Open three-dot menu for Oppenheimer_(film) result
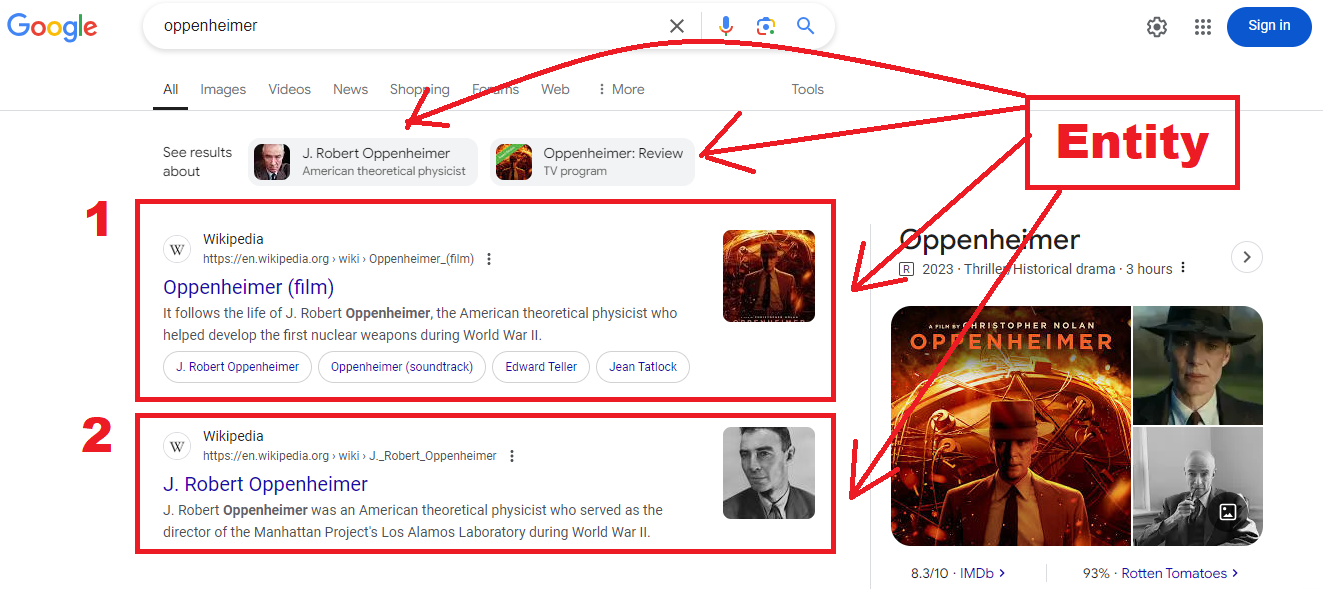Viewport: 1323px width, 589px height. (489, 259)
